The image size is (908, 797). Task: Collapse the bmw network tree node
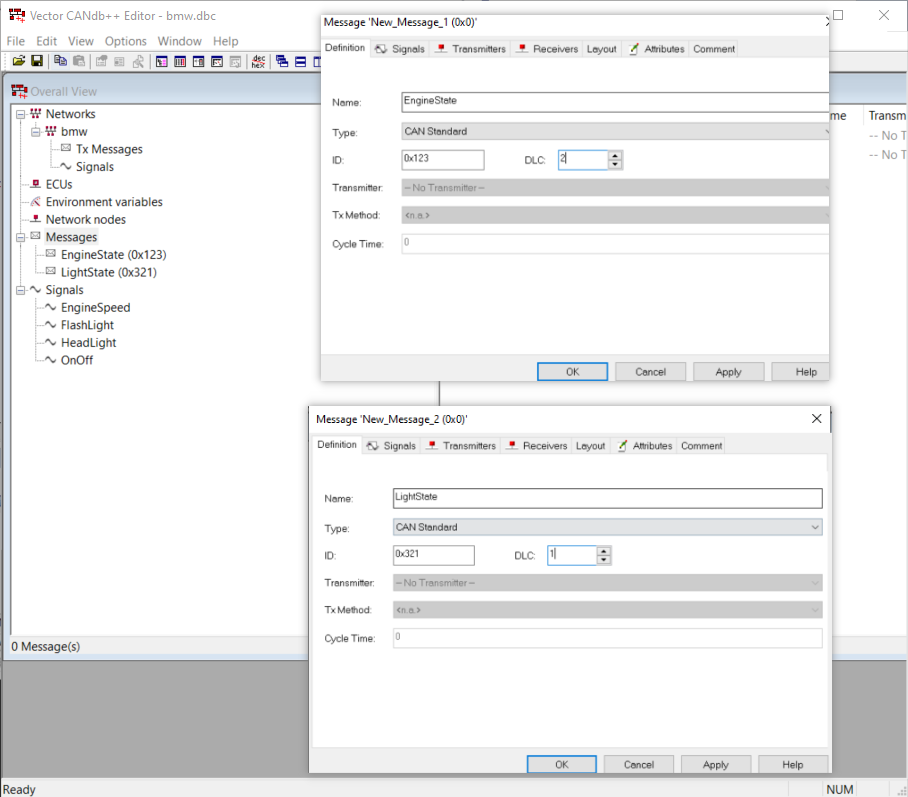coord(34,131)
